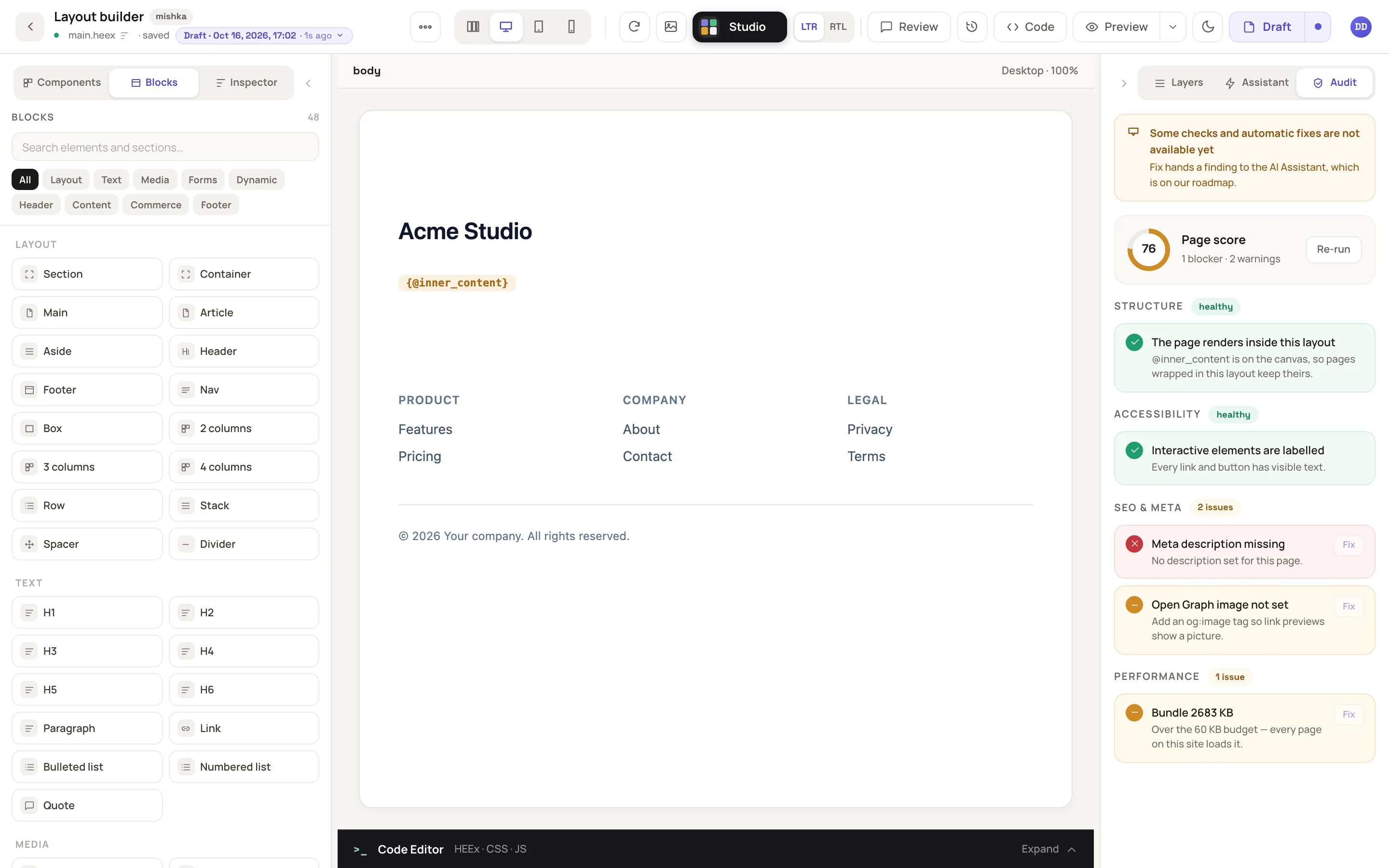Click the page score 76 ring
The width and height of the screenshot is (1389, 868).
pos(1148,249)
